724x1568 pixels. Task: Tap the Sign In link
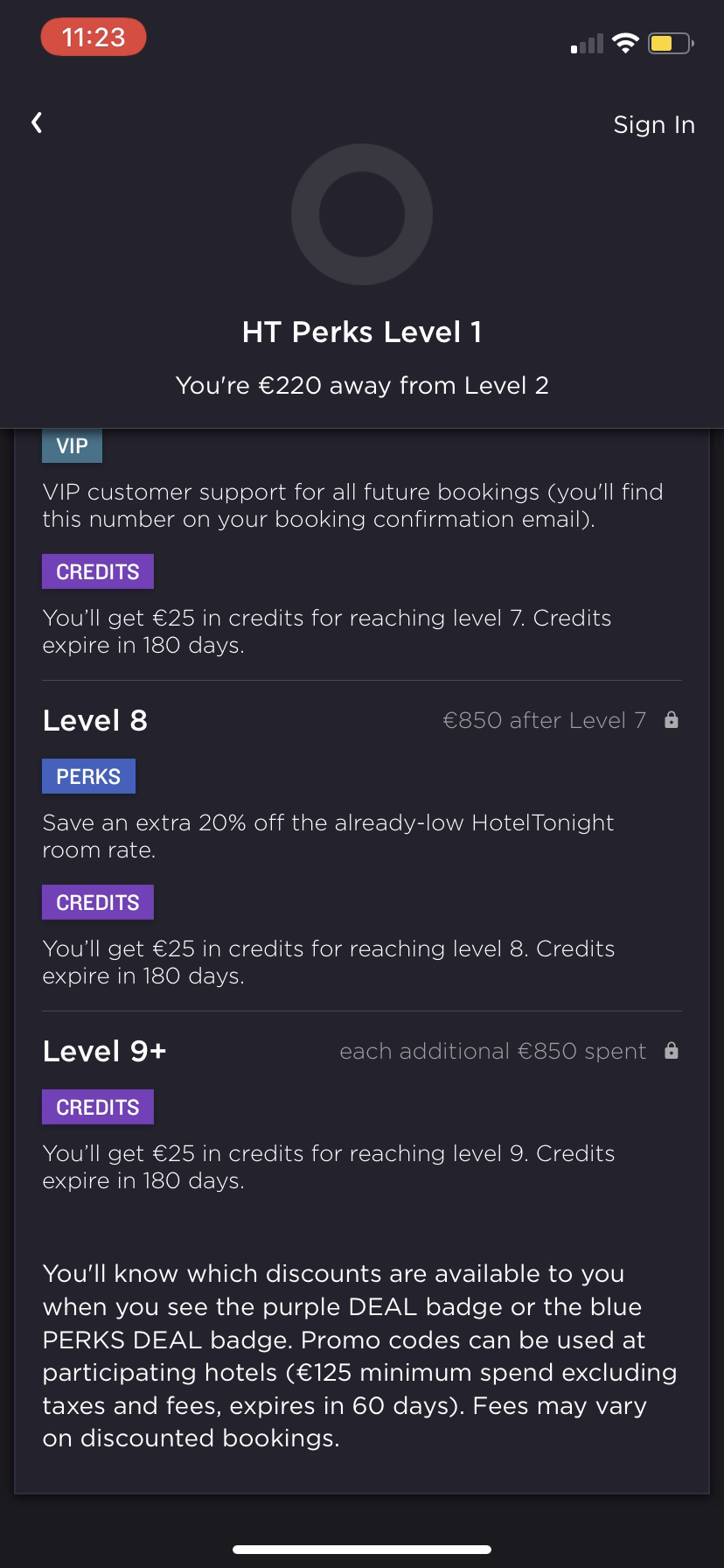tap(653, 125)
